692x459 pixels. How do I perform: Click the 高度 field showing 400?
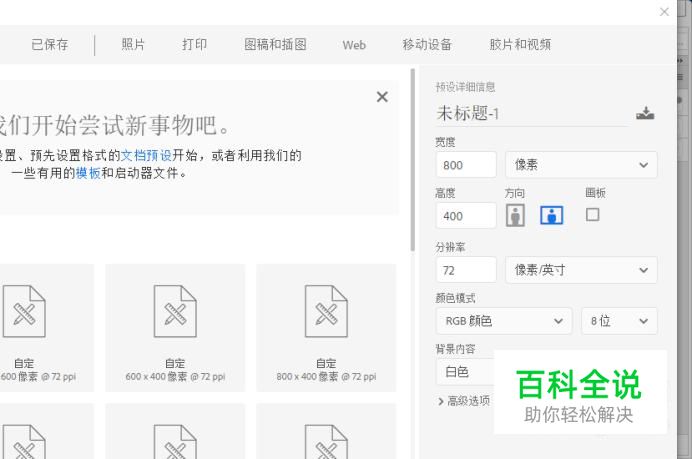tap(466, 216)
